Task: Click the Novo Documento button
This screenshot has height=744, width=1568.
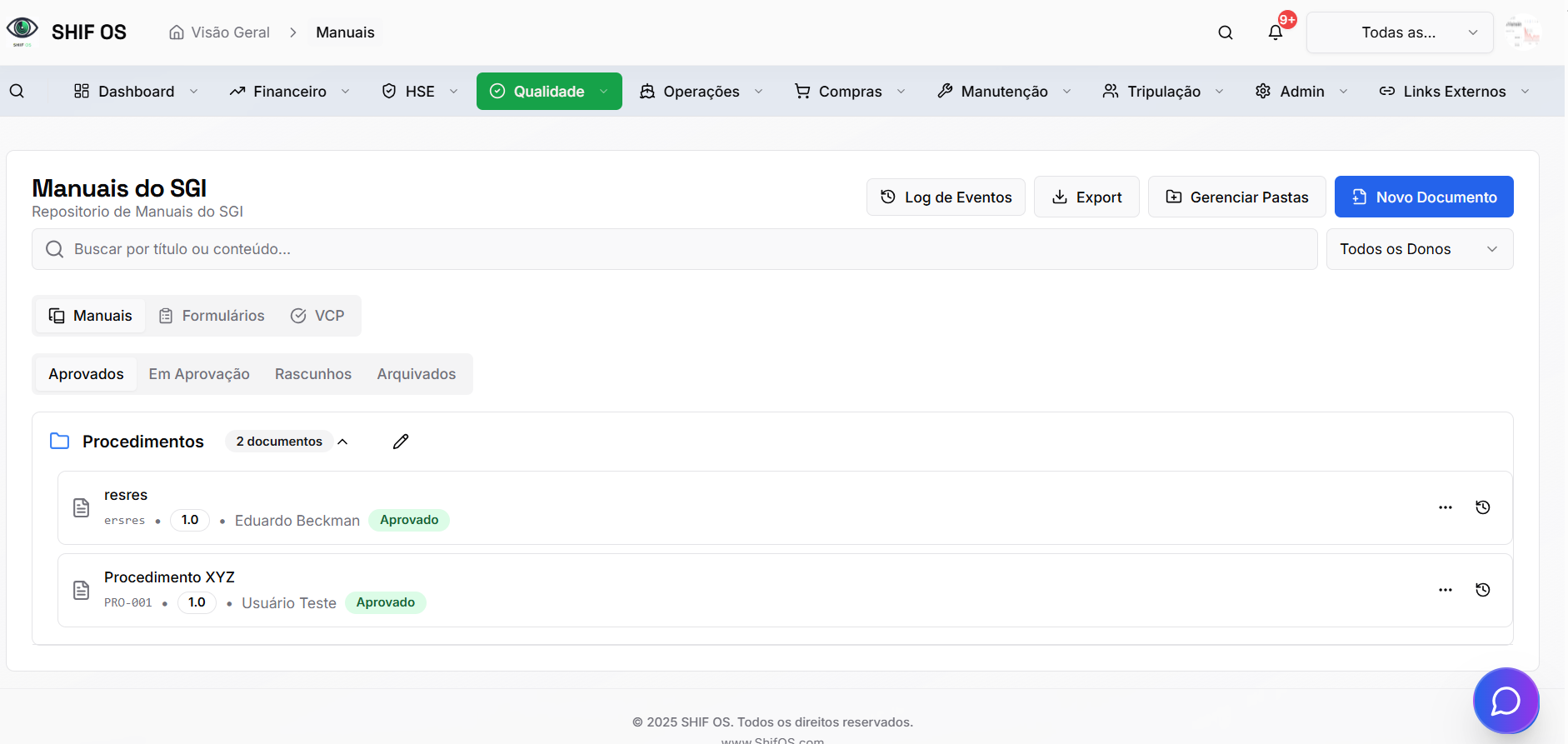Action: tap(1423, 197)
